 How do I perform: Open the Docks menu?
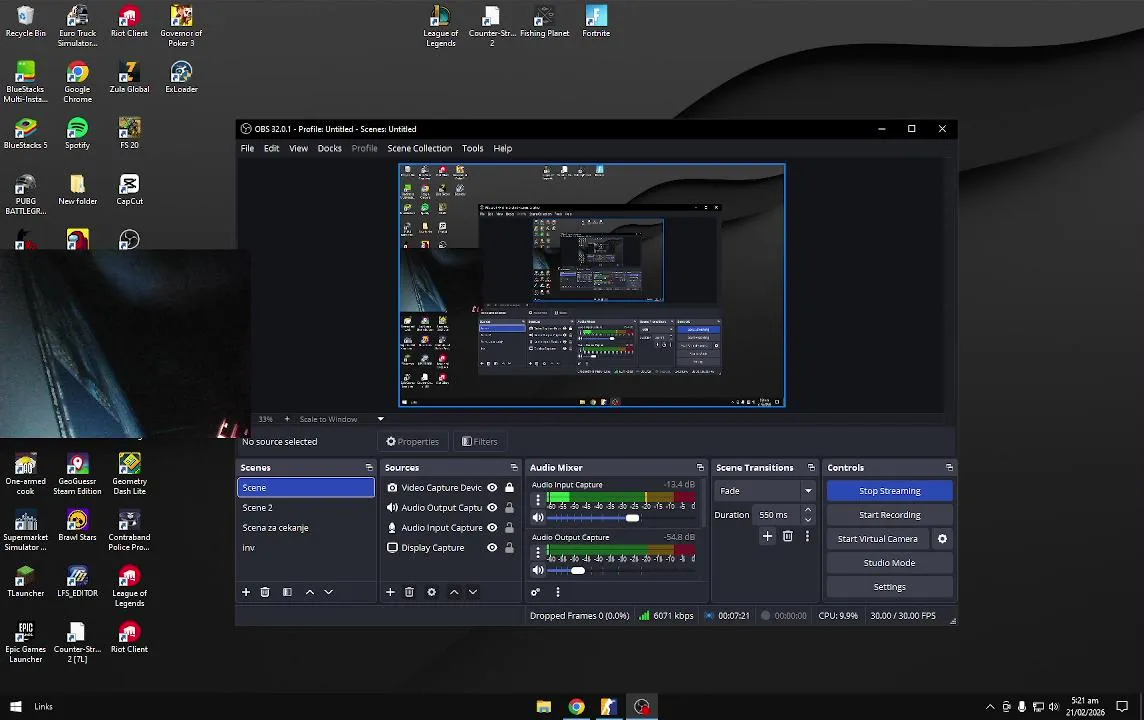[x=330, y=148]
